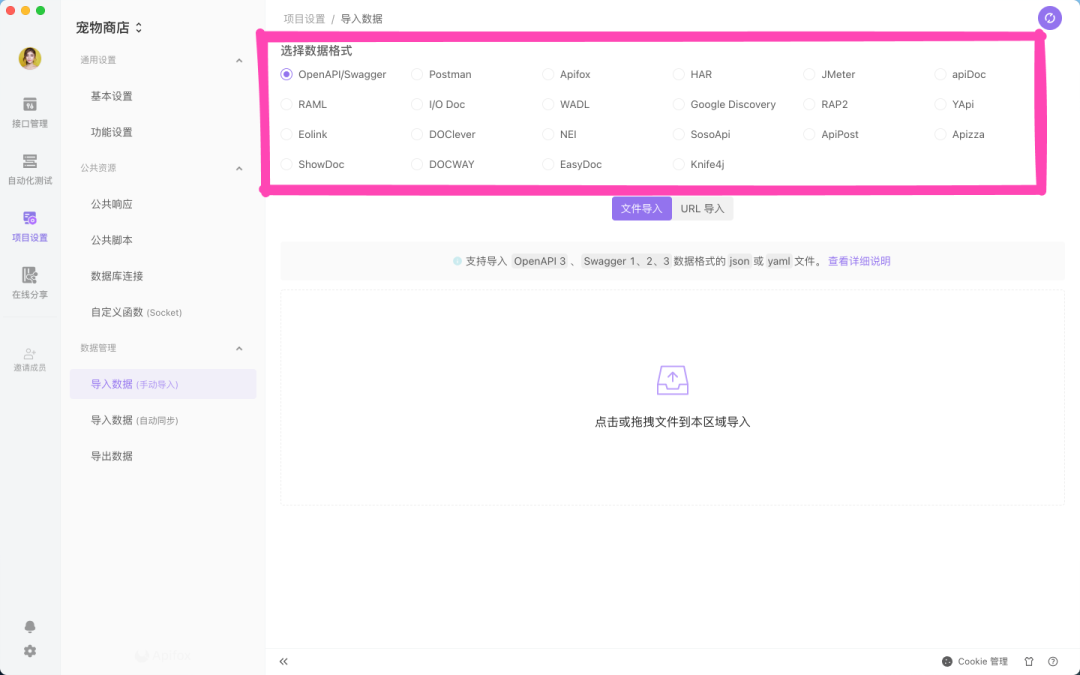This screenshot has height=675, width=1080.
Task: Click the upload inbox icon
Action: pos(672,380)
